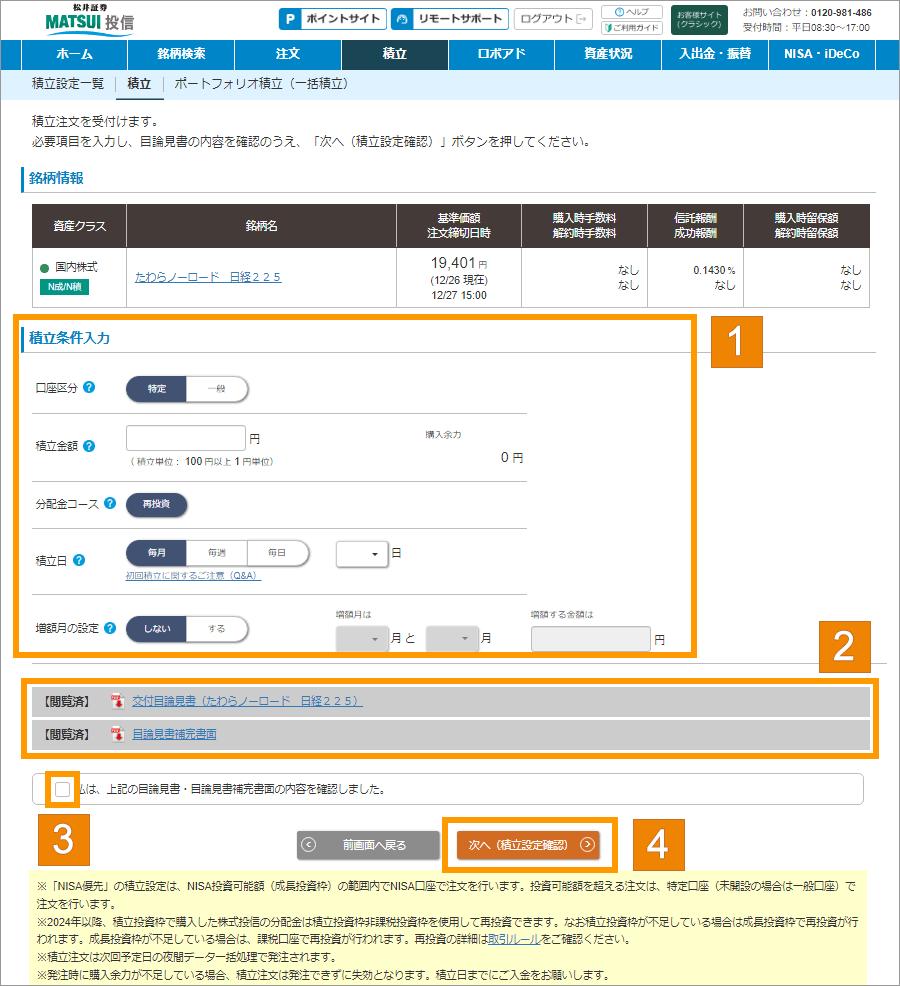The width and height of the screenshot is (900, 986).
Task: Open the NISA・iDeCo menu
Action: (822, 54)
